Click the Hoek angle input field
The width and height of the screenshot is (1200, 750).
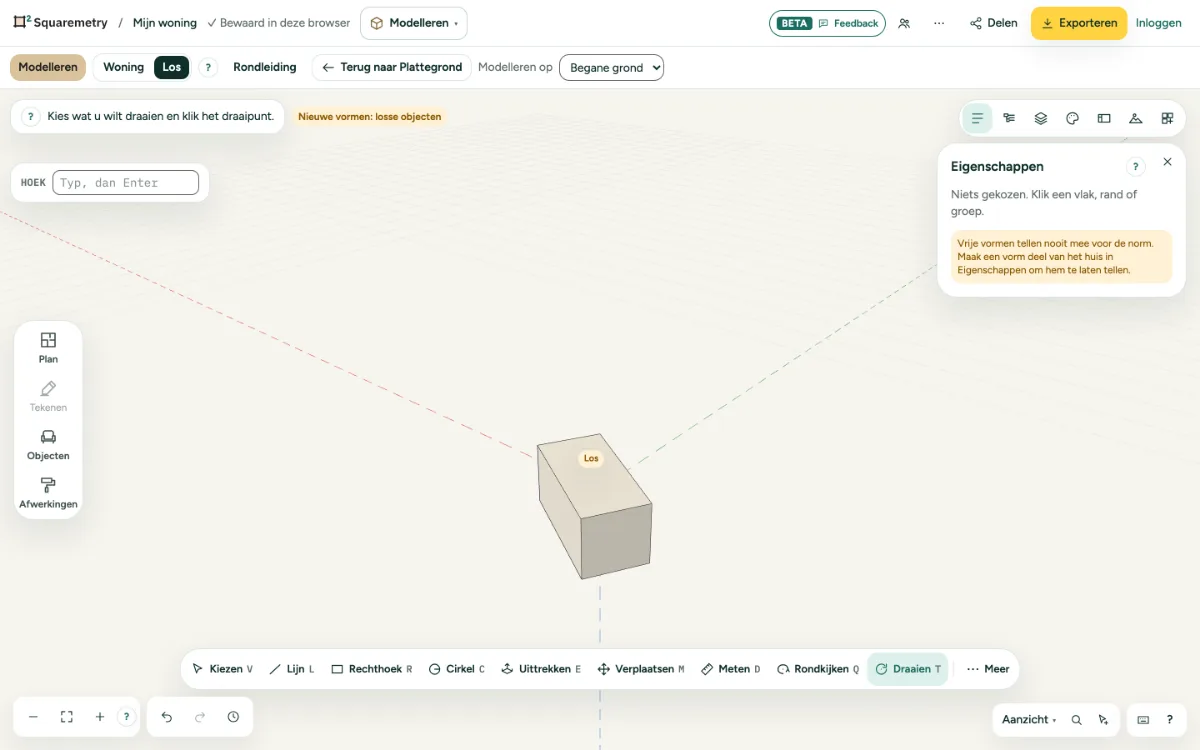126,183
